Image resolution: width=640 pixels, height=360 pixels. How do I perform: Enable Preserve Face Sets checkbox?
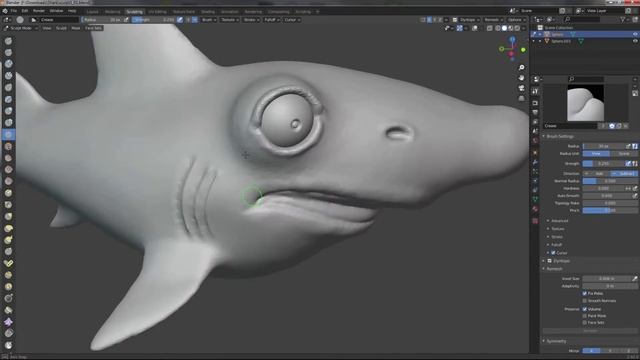click(x=584, y=322)
